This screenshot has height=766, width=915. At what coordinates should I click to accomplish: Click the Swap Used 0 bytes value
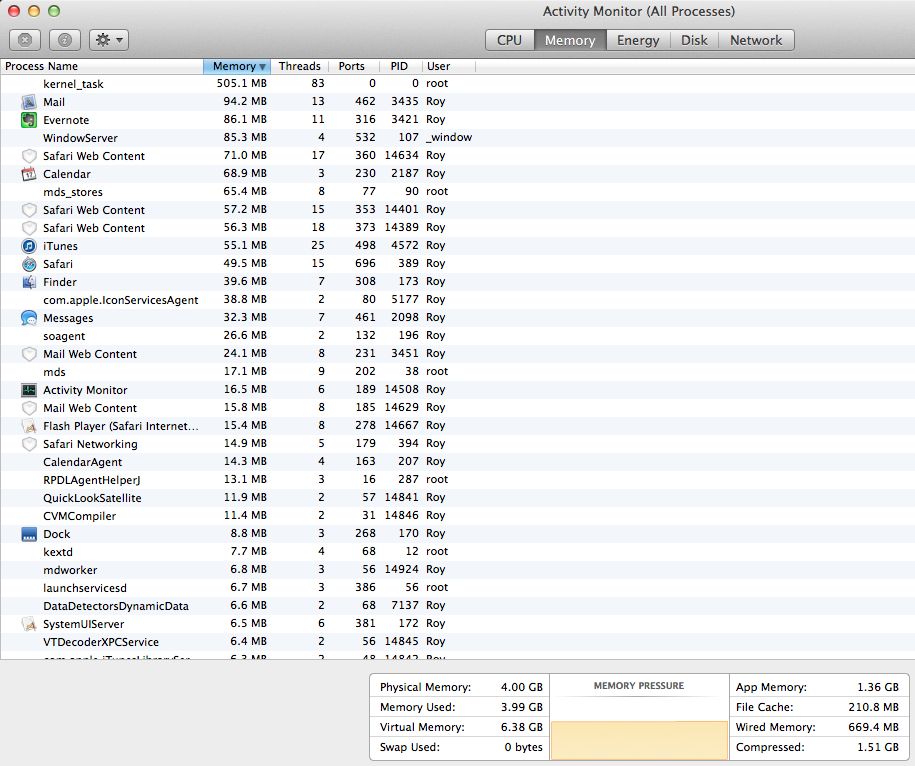pyautogui.click(x=523, y=747)
